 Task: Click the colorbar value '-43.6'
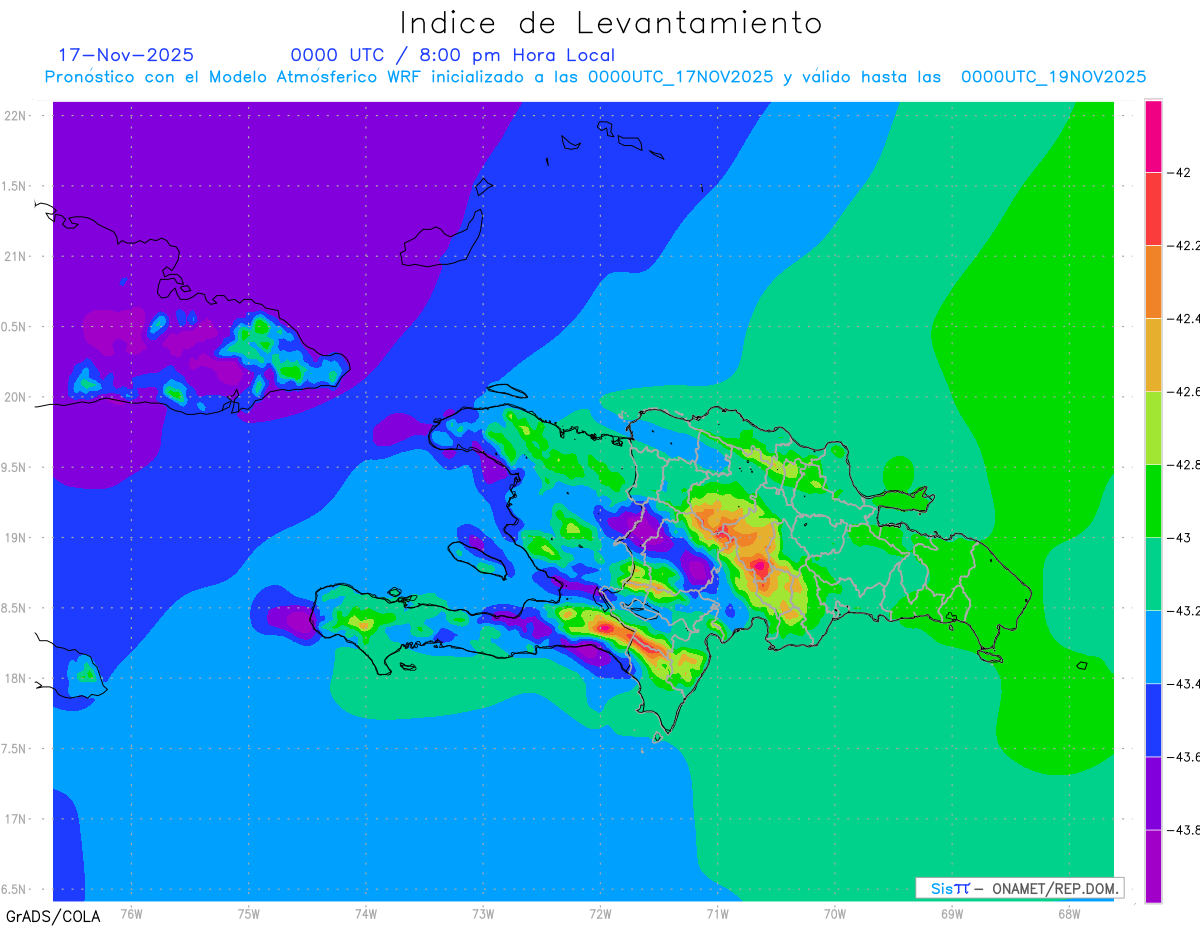pos(1184,757)
